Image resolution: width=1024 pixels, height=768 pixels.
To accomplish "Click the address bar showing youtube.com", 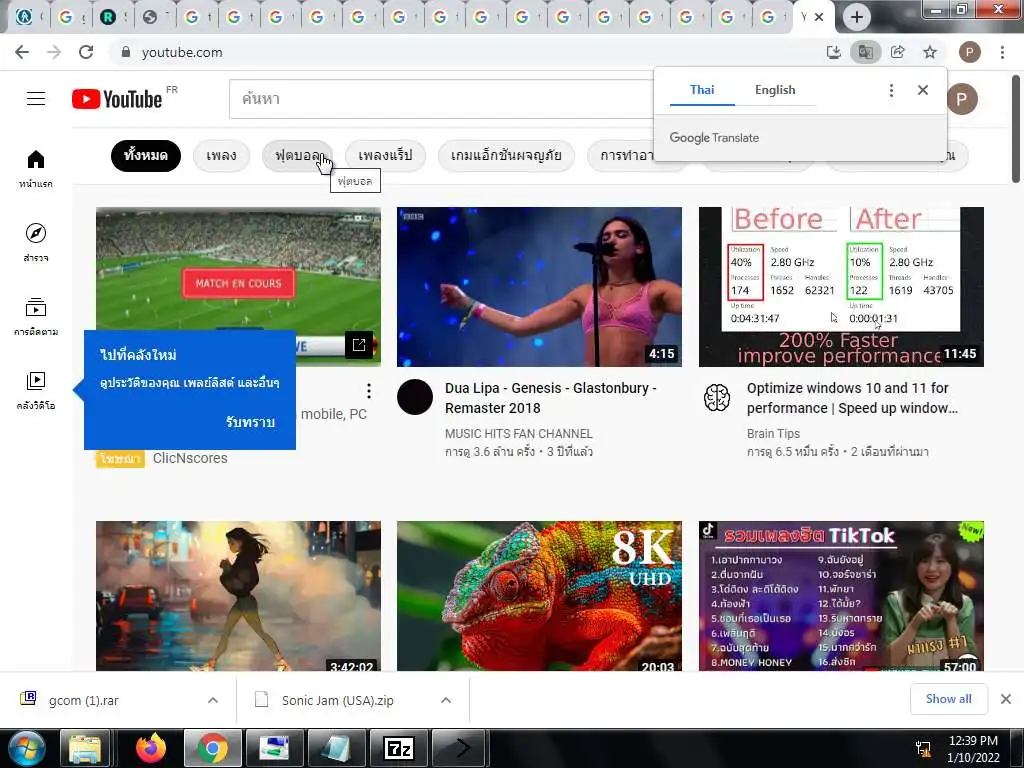I will 464,52.
